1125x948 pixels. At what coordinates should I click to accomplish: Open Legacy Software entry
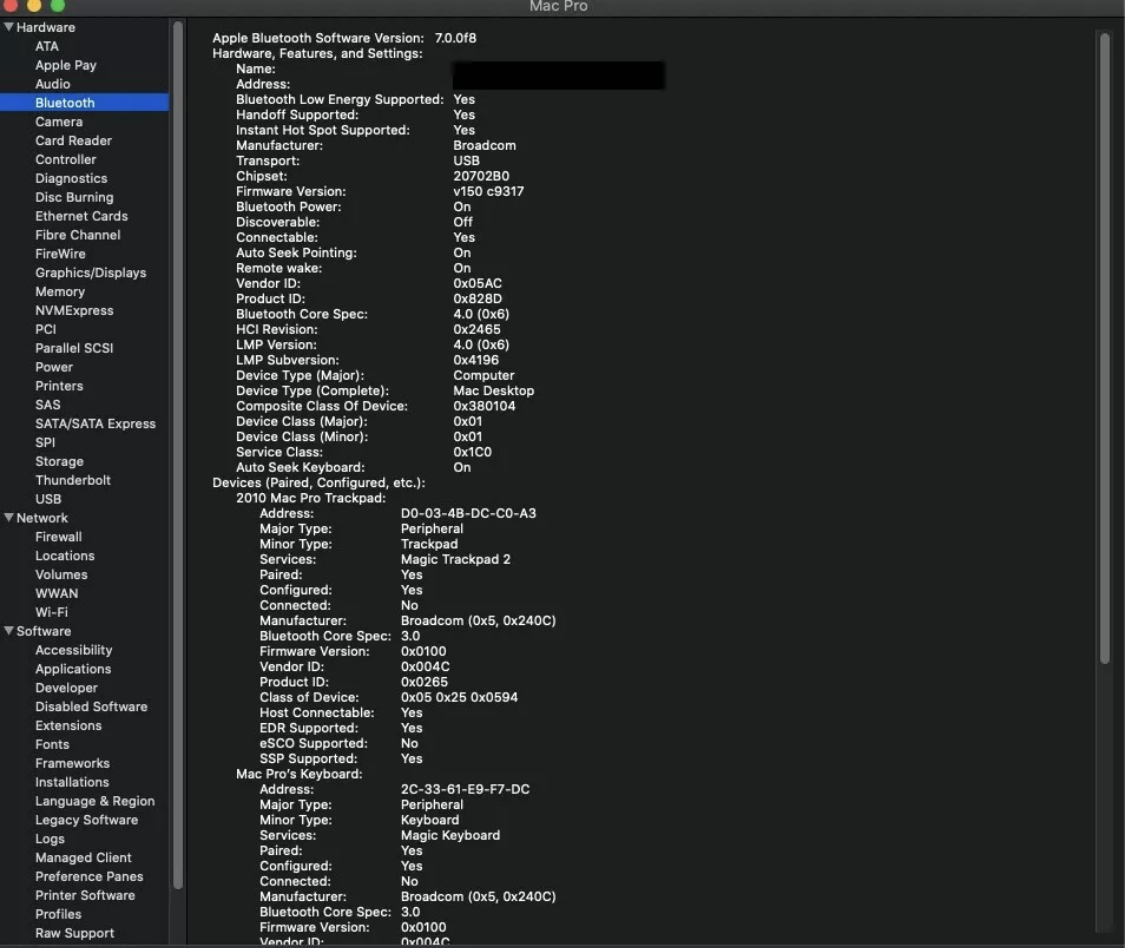click(86, 820)
